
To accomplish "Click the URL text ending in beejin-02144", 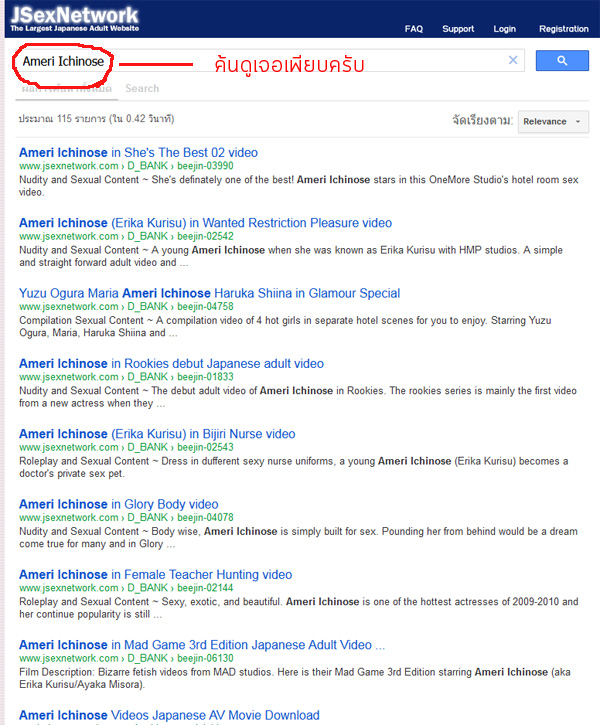I will (126, 588).
